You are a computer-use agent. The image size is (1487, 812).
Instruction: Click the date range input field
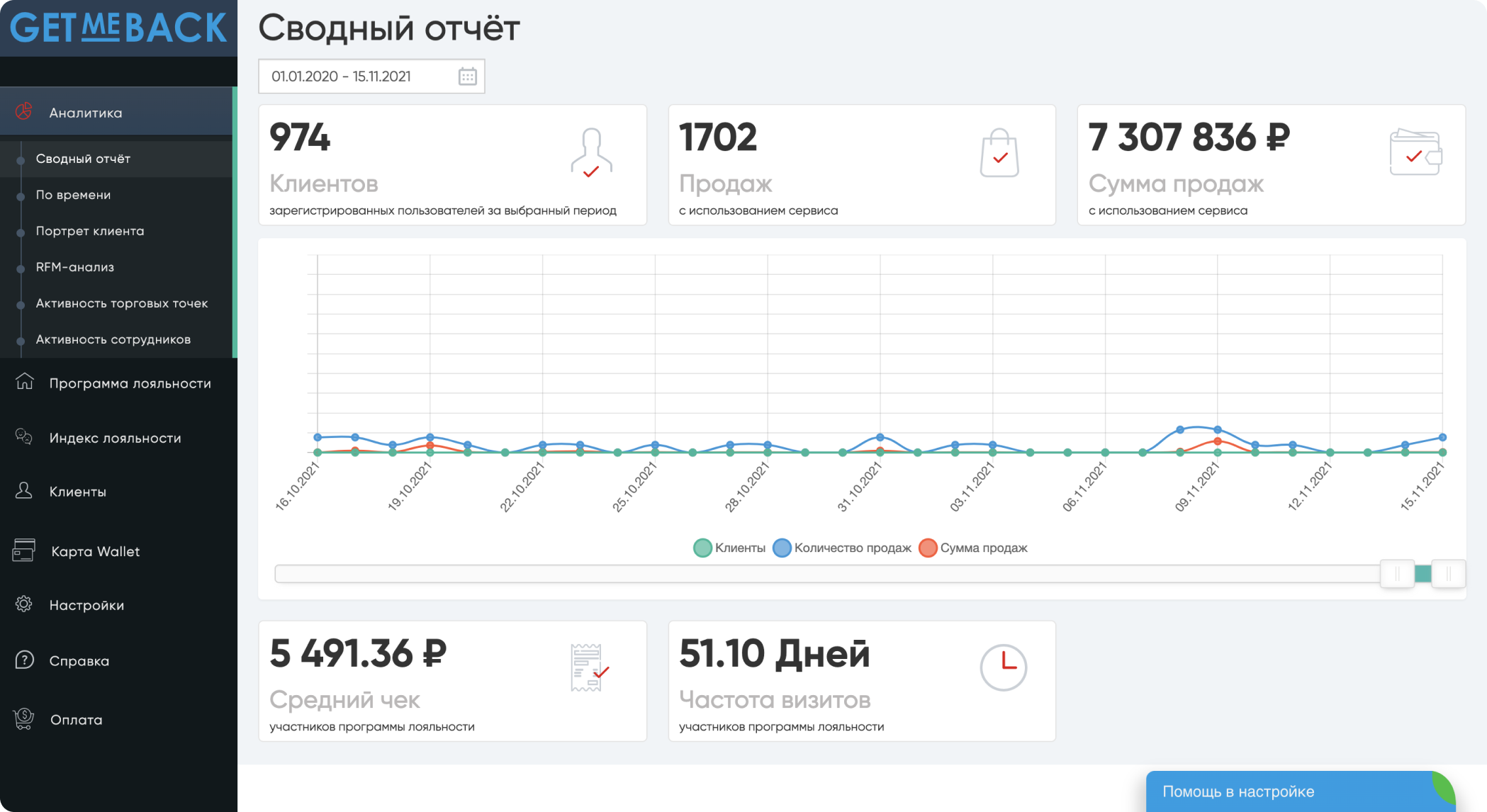371,77
